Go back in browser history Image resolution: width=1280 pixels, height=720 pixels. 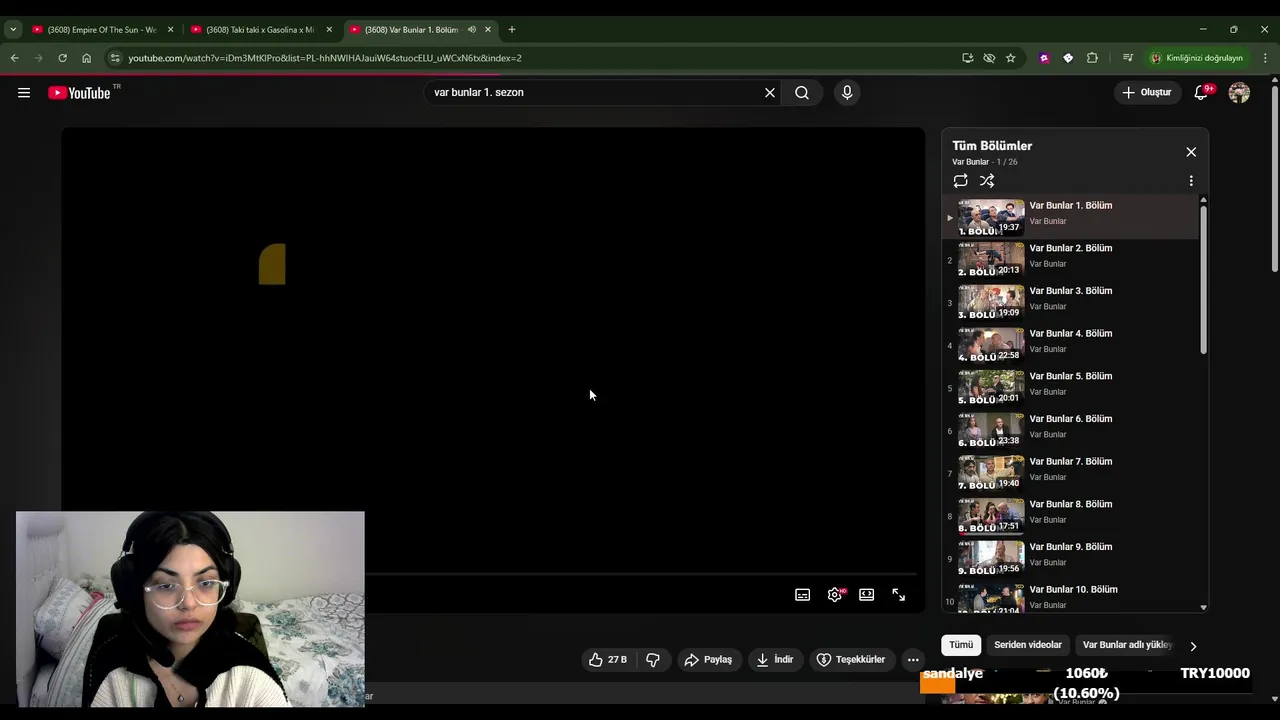pos(14,58)
